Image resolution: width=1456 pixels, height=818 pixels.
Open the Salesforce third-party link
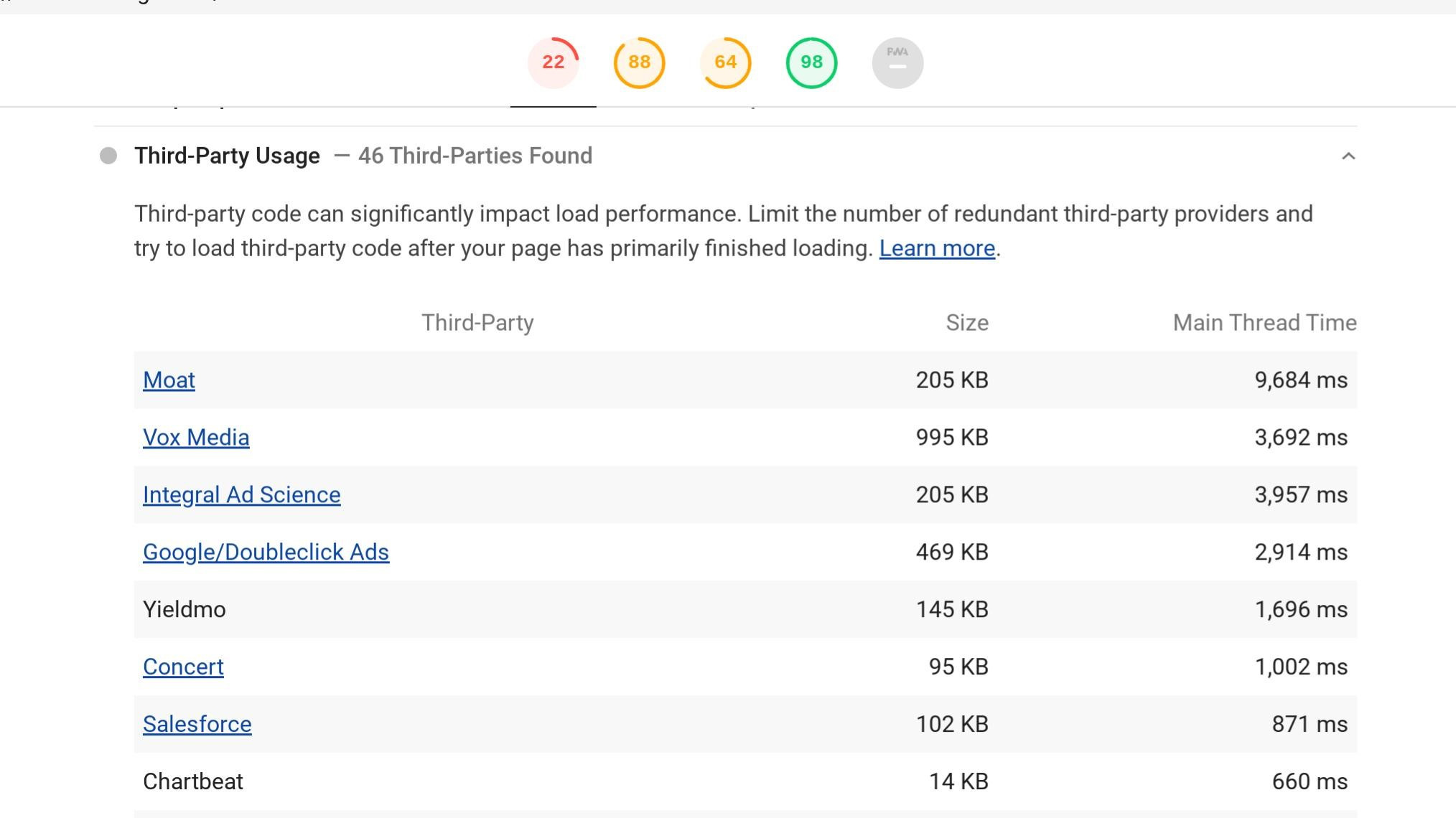point(197,724)
